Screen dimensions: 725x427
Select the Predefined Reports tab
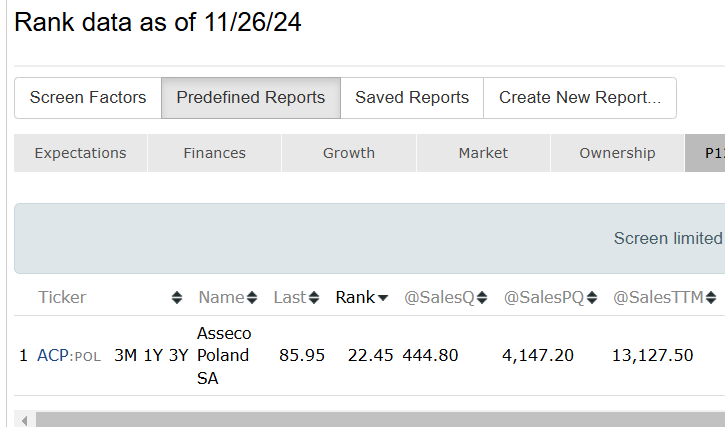click(250, 98)
